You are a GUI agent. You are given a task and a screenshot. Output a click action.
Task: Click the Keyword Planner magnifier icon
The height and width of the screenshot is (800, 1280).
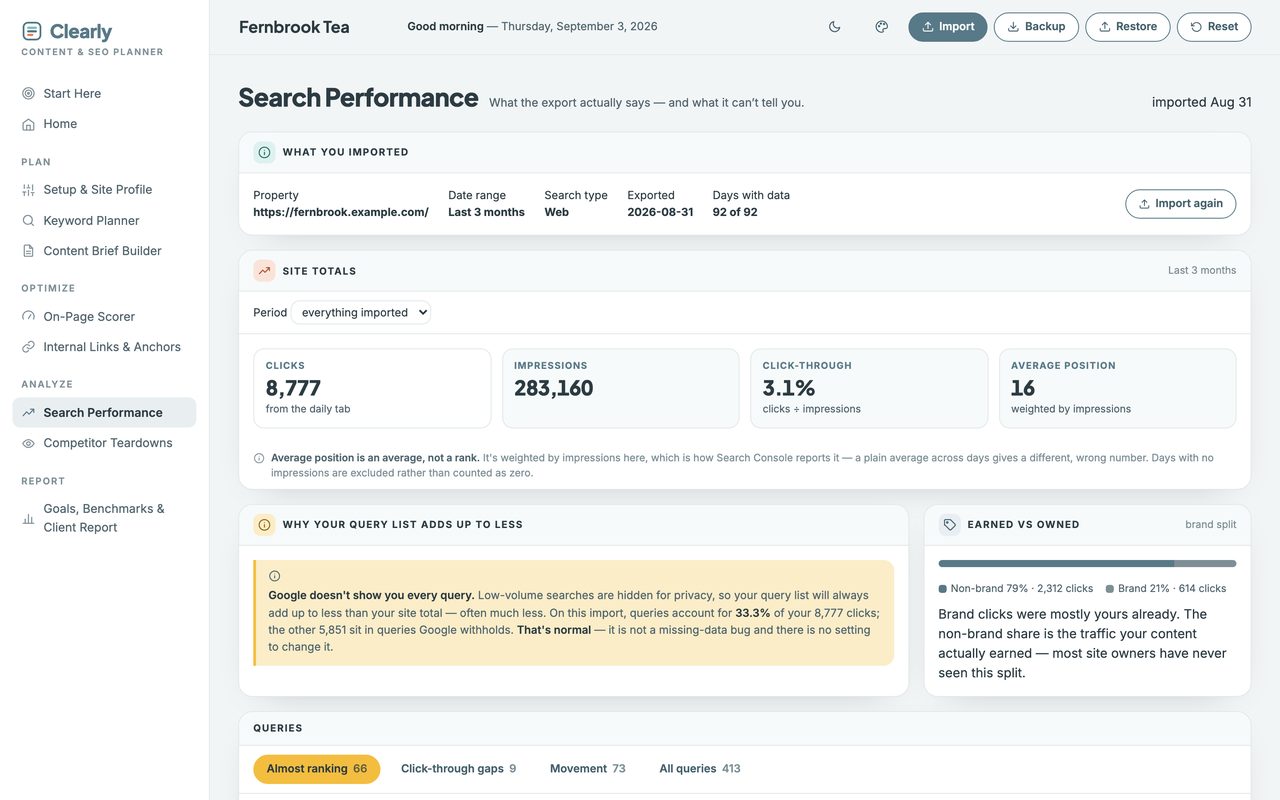[x=28, y=221]
